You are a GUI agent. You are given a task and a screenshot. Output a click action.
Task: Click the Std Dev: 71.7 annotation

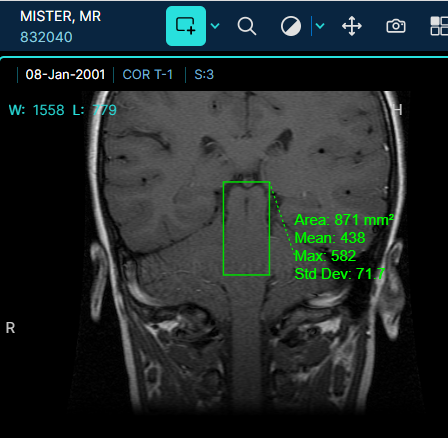[340, 274]
